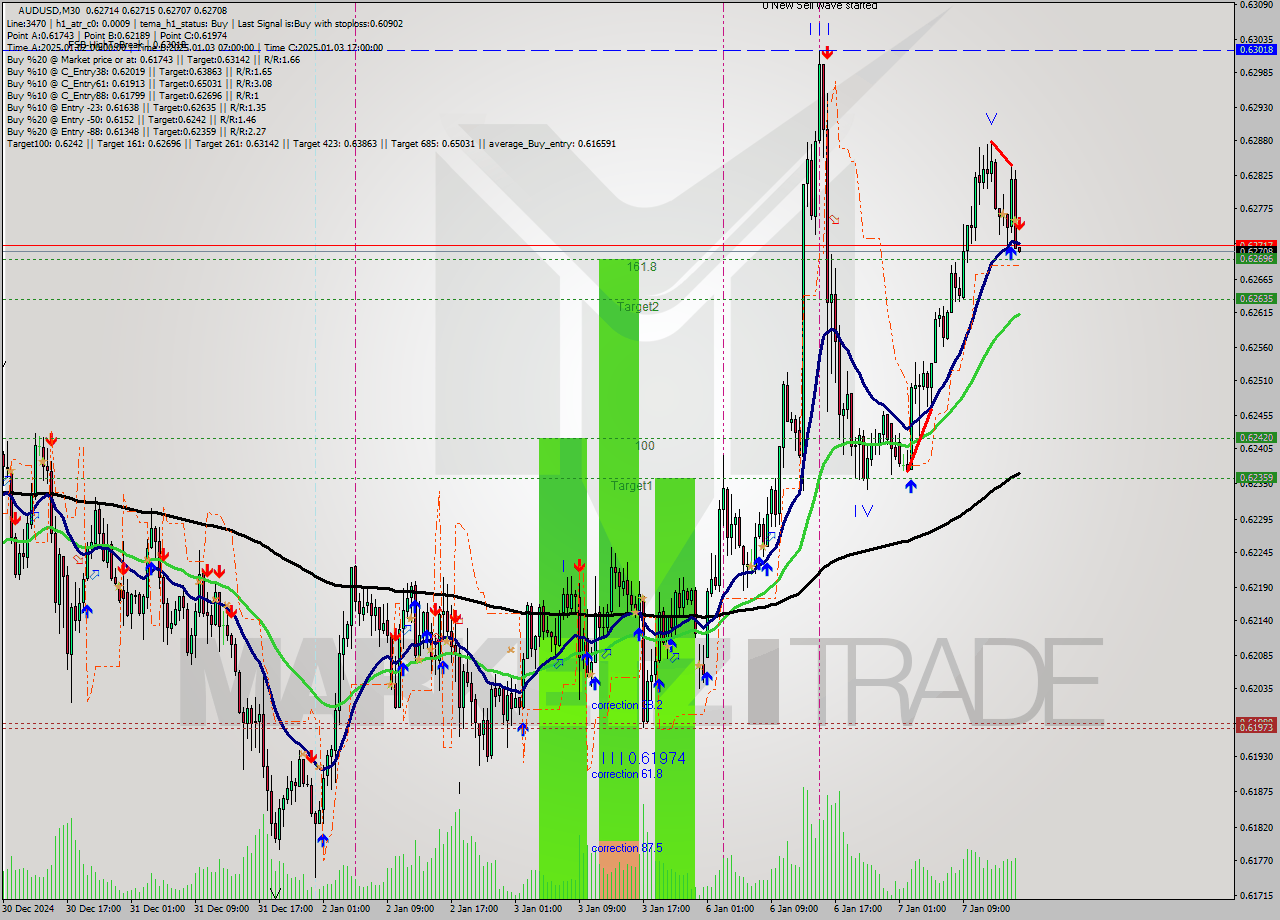This screenshot has height=920, width=1280.
Task: Click the 0.63090 price axis value
Action: pos(1256,4)
